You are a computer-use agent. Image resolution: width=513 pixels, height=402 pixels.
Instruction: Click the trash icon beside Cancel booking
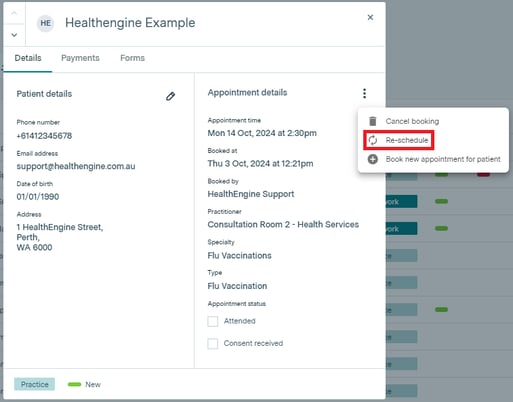click(x=373, y=121)
